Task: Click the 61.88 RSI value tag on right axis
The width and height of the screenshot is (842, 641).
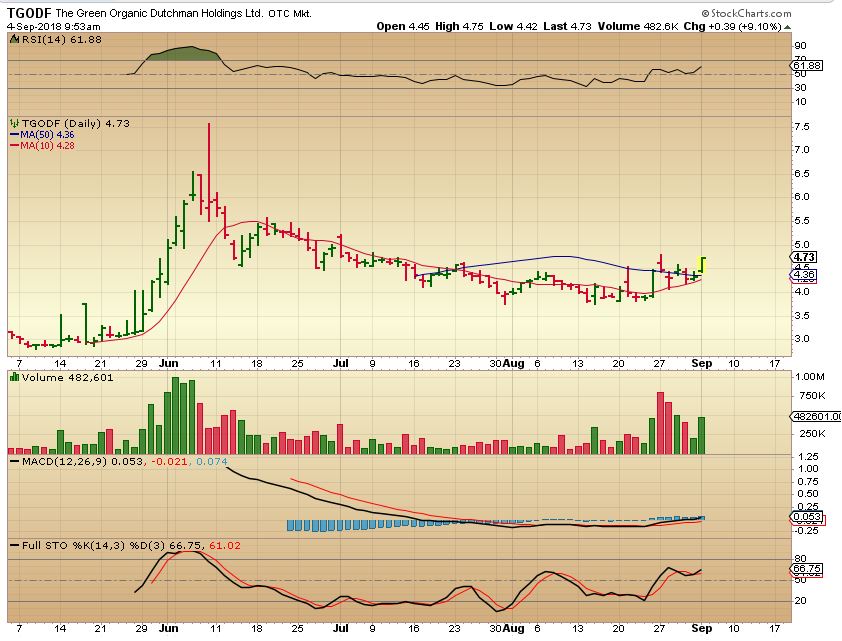Action: pyautogui.click(x=807, y=65)
